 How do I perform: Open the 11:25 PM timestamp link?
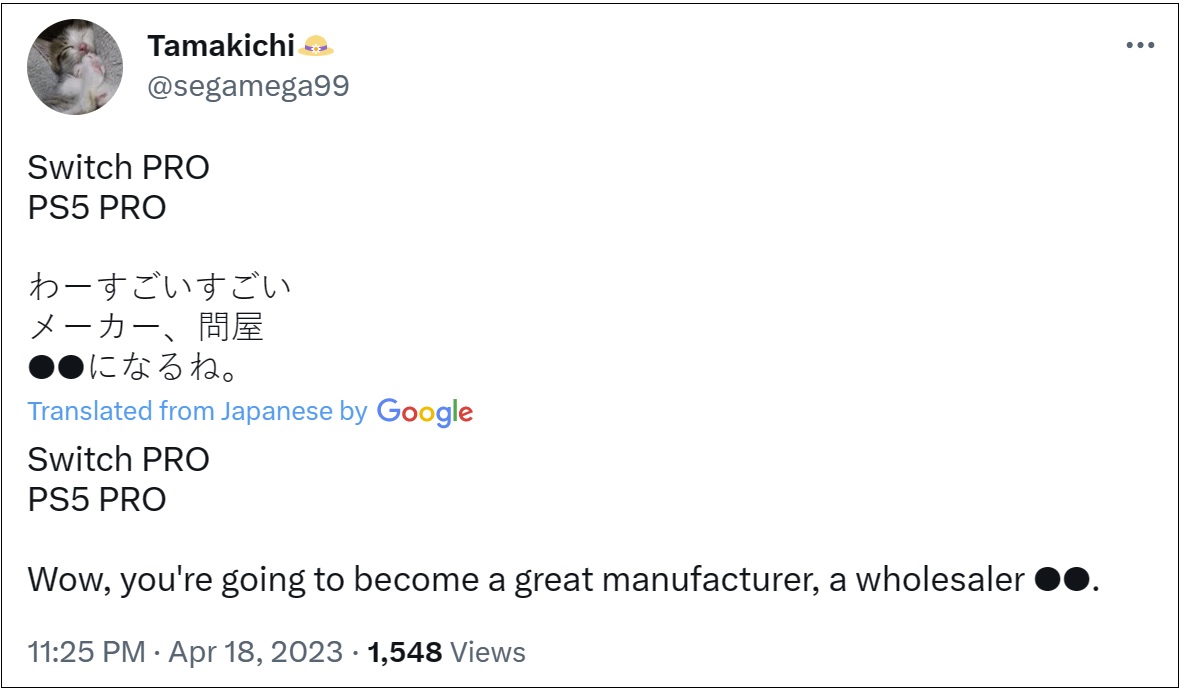point(86,652)
